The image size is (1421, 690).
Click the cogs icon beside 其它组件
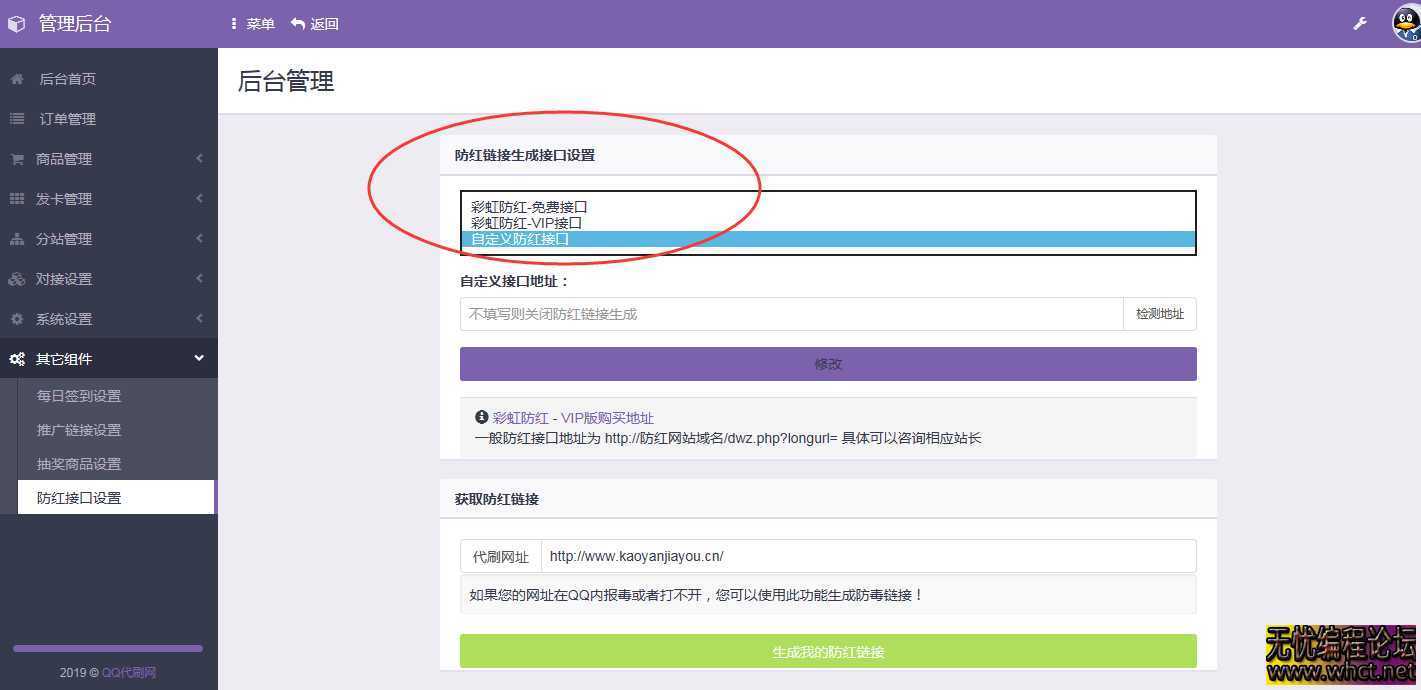point(16,358)
